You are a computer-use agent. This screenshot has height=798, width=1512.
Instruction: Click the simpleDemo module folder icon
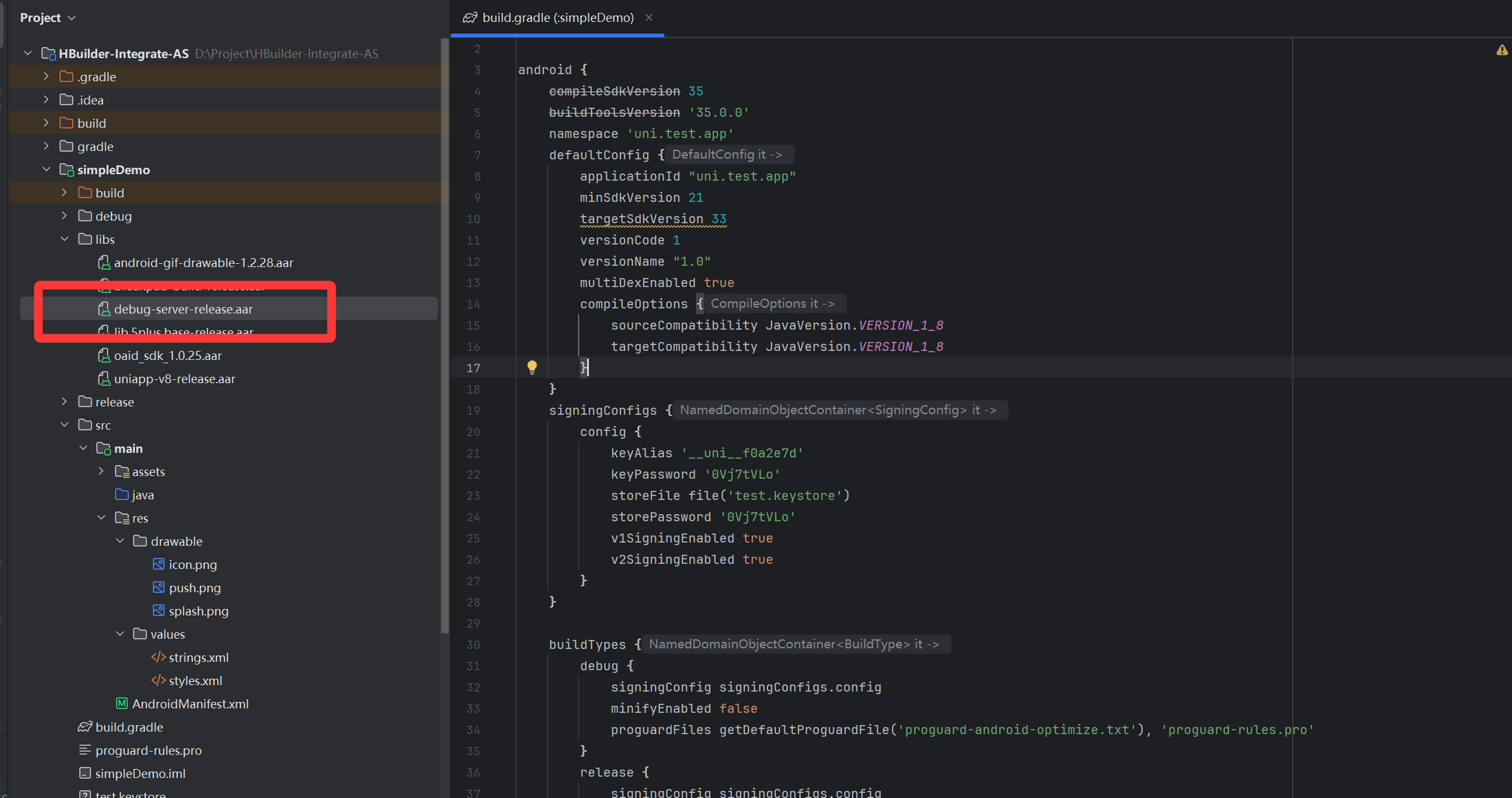[x=66, y=170]
